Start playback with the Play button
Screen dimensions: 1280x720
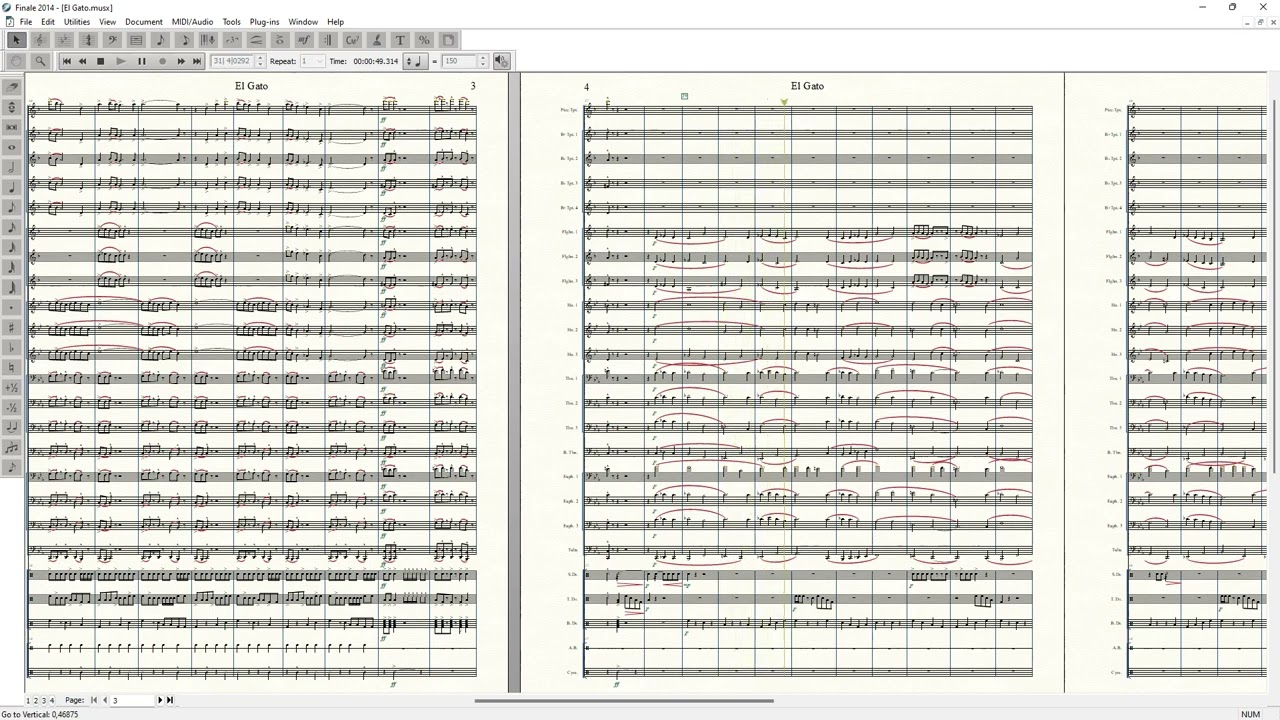click(121, 61)
